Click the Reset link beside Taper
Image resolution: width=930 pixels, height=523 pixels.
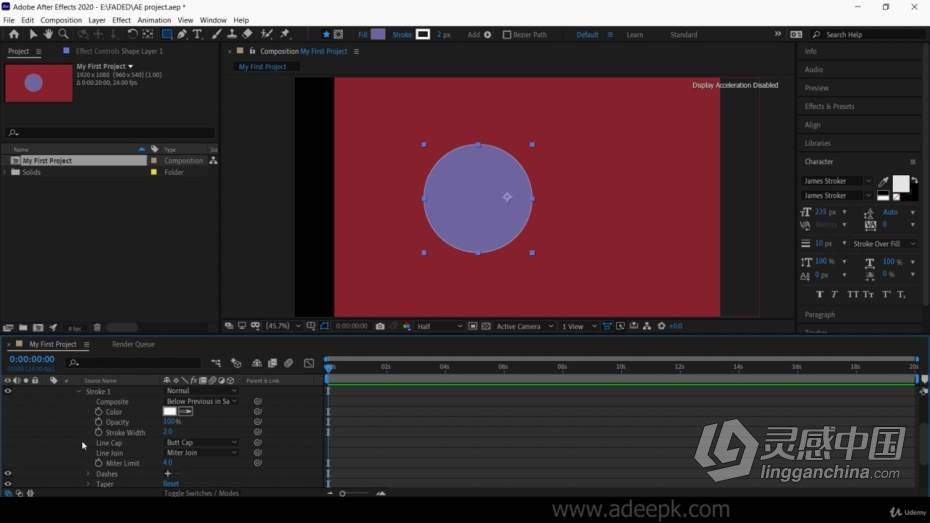171,484
